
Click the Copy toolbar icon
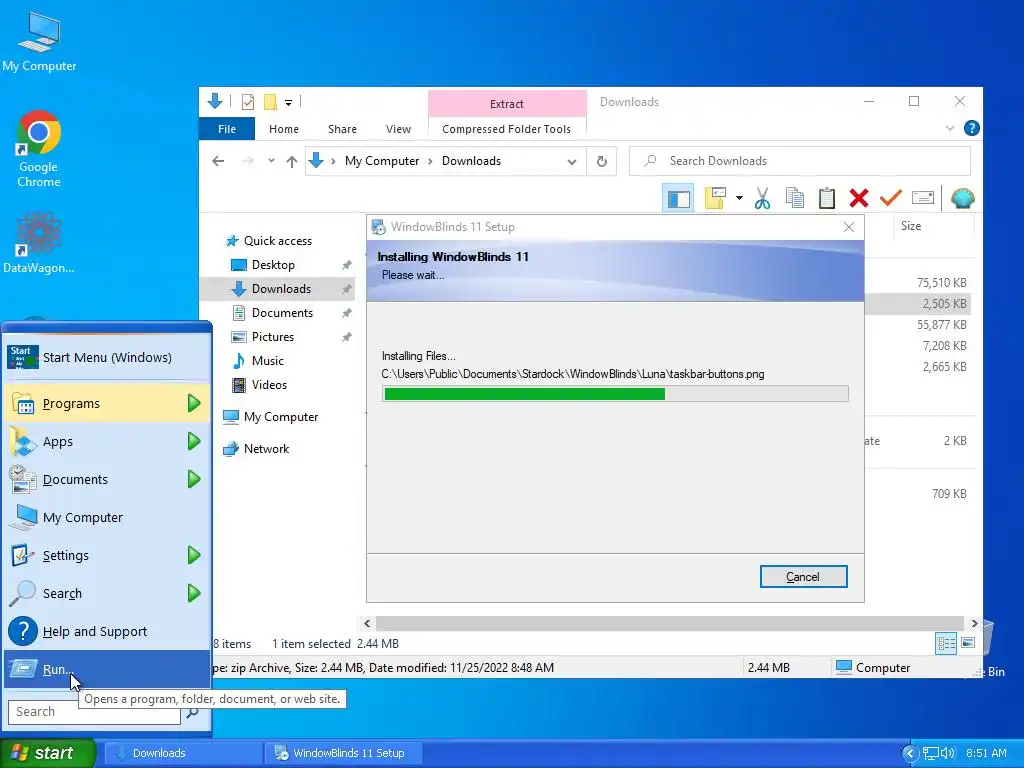coord(795,198)
